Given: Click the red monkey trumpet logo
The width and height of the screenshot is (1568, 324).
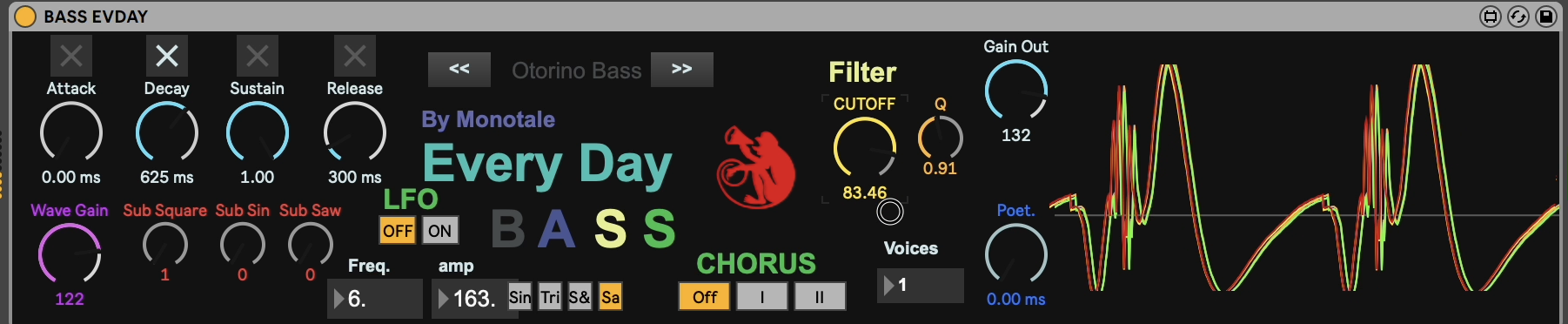Looking at the screenshot, I should 755,167.
